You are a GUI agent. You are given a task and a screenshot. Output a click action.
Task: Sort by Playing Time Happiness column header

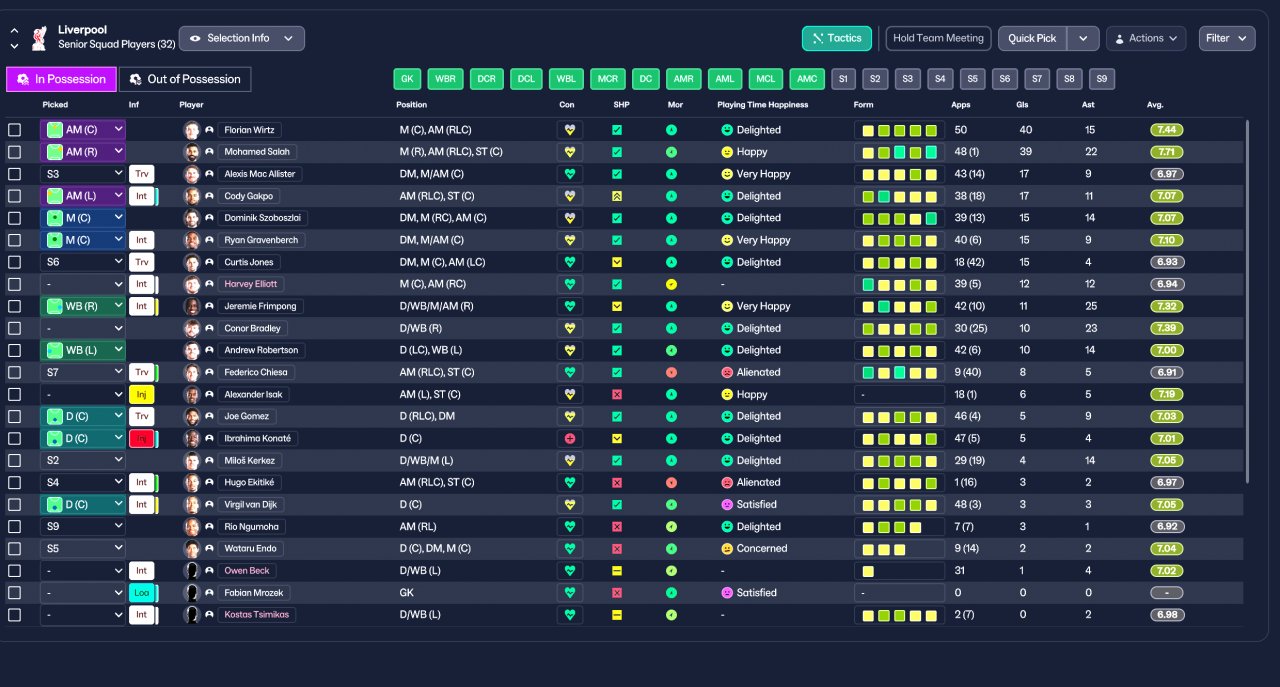point(763,105)
